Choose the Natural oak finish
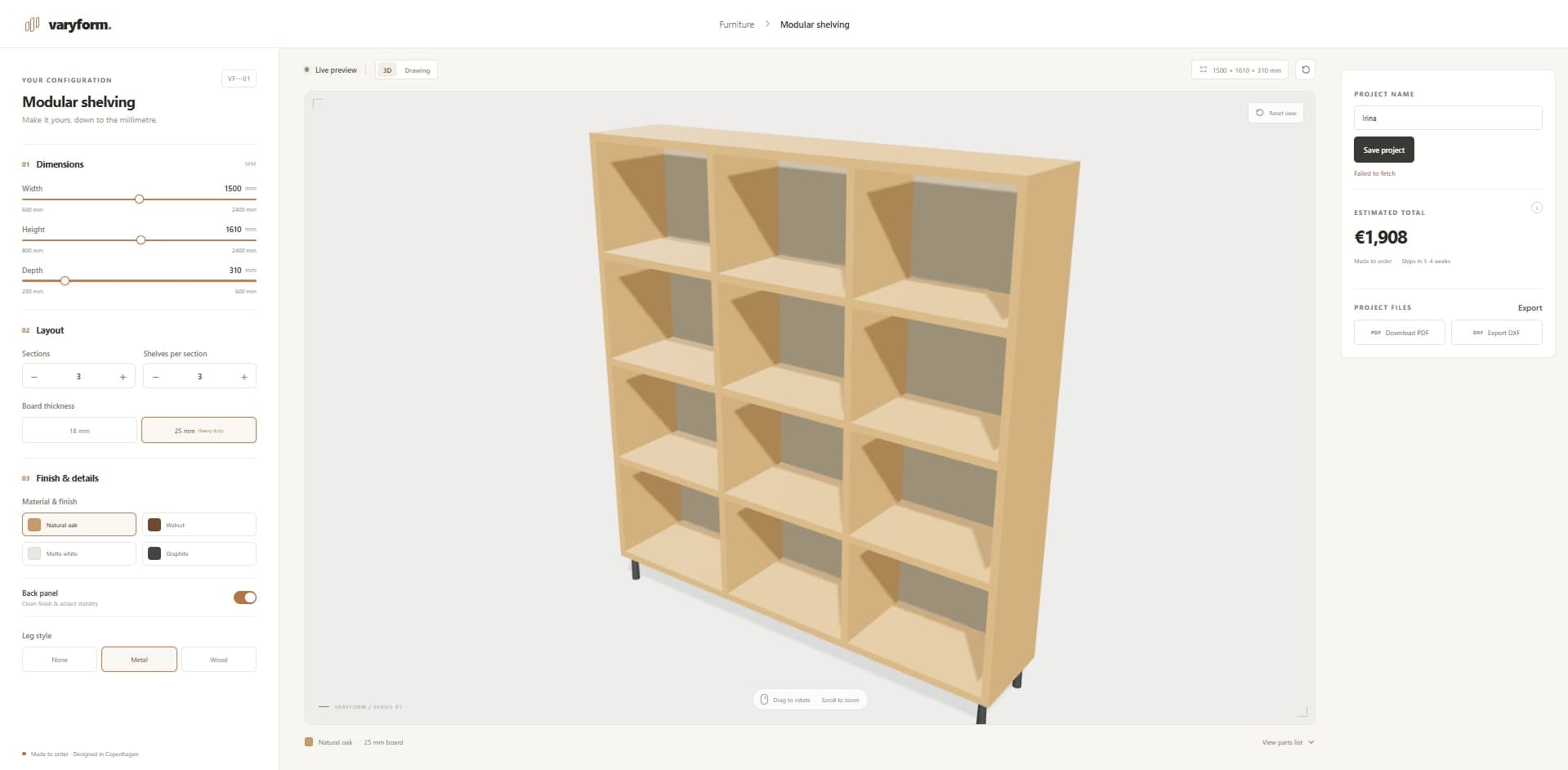1568x770 pixels. click(x=79, y=525)
